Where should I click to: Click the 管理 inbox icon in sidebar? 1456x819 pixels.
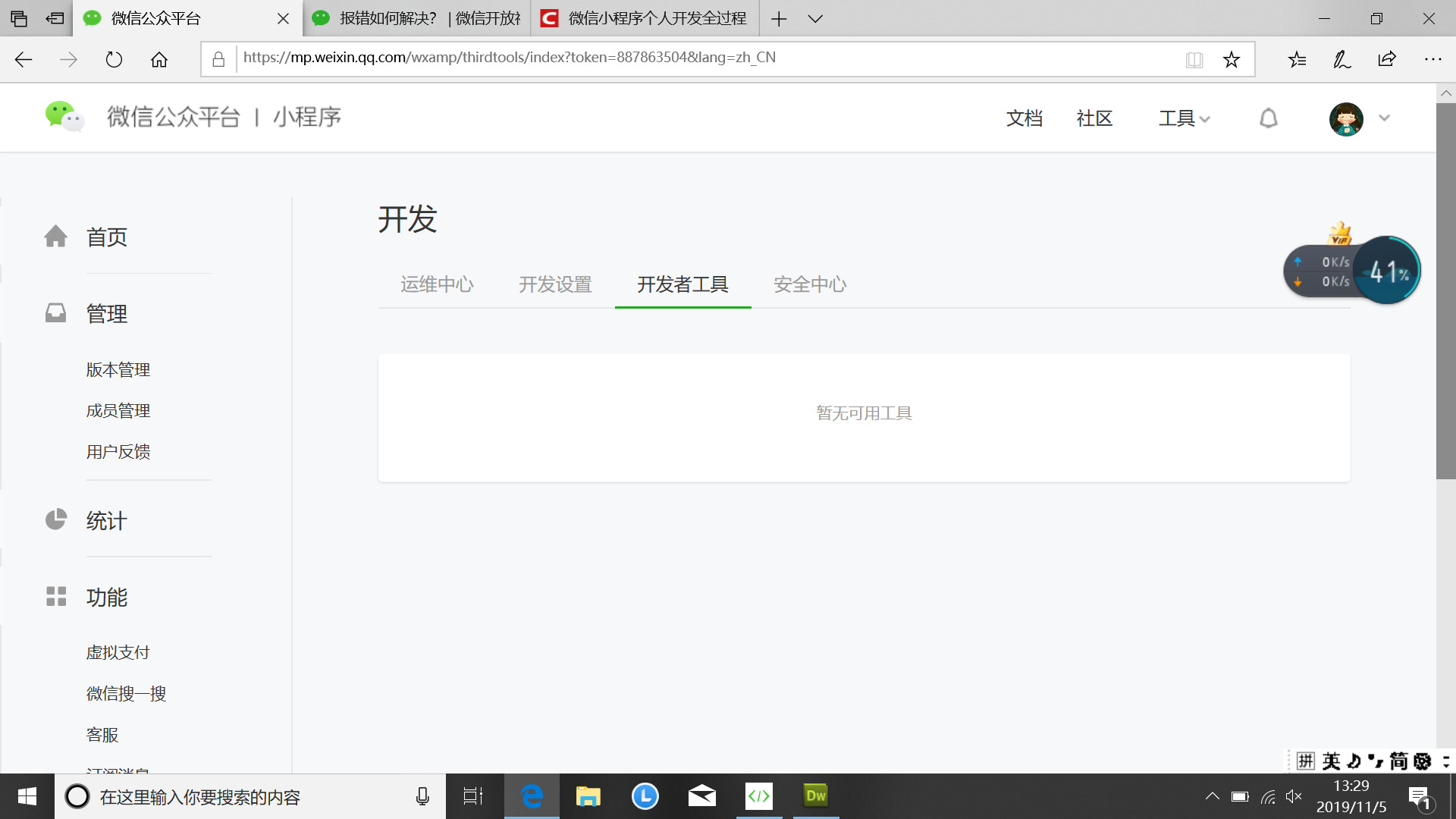click(55, 313)
